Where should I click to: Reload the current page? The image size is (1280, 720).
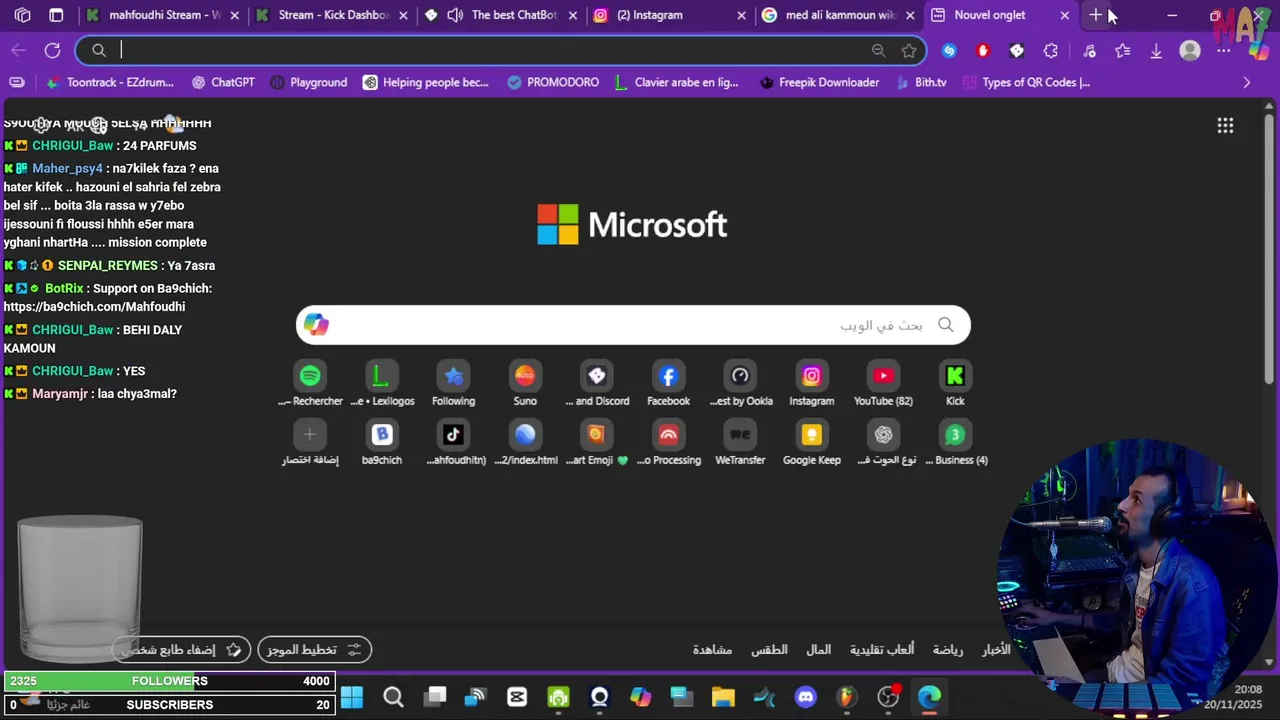[53, 50]
